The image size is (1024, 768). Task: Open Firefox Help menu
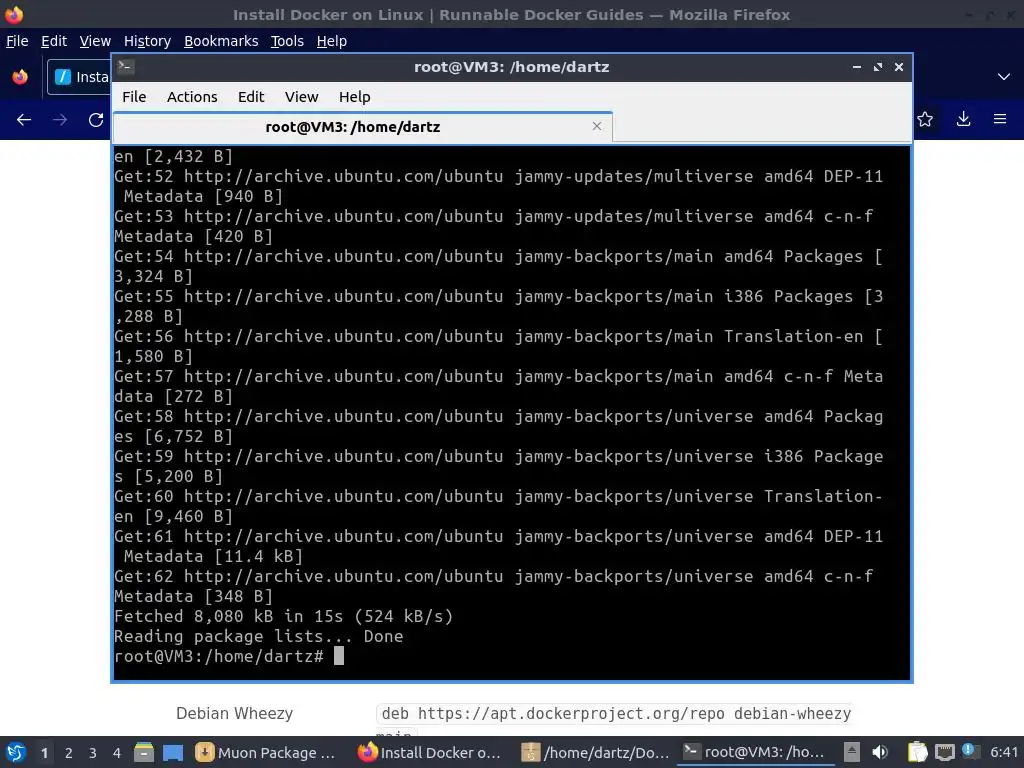click(331, 41)
